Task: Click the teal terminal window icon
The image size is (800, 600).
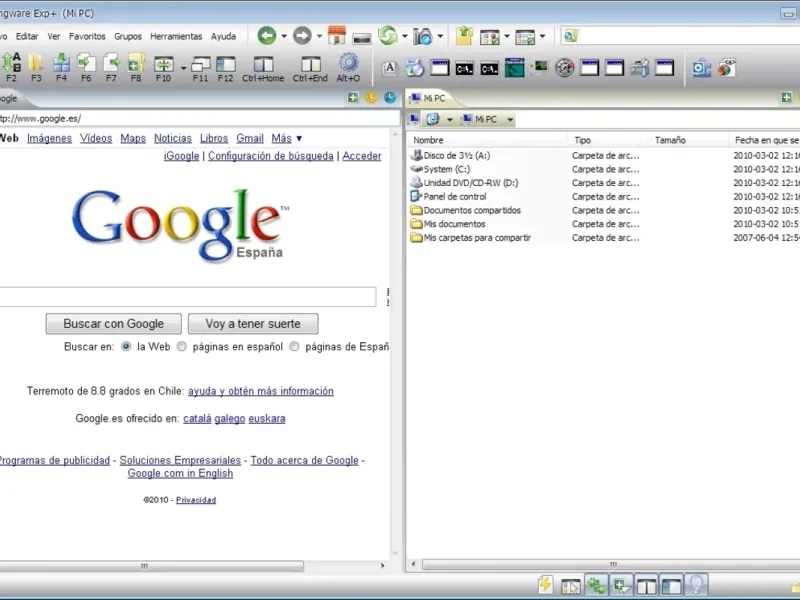Action: click(x=514, y=67)
